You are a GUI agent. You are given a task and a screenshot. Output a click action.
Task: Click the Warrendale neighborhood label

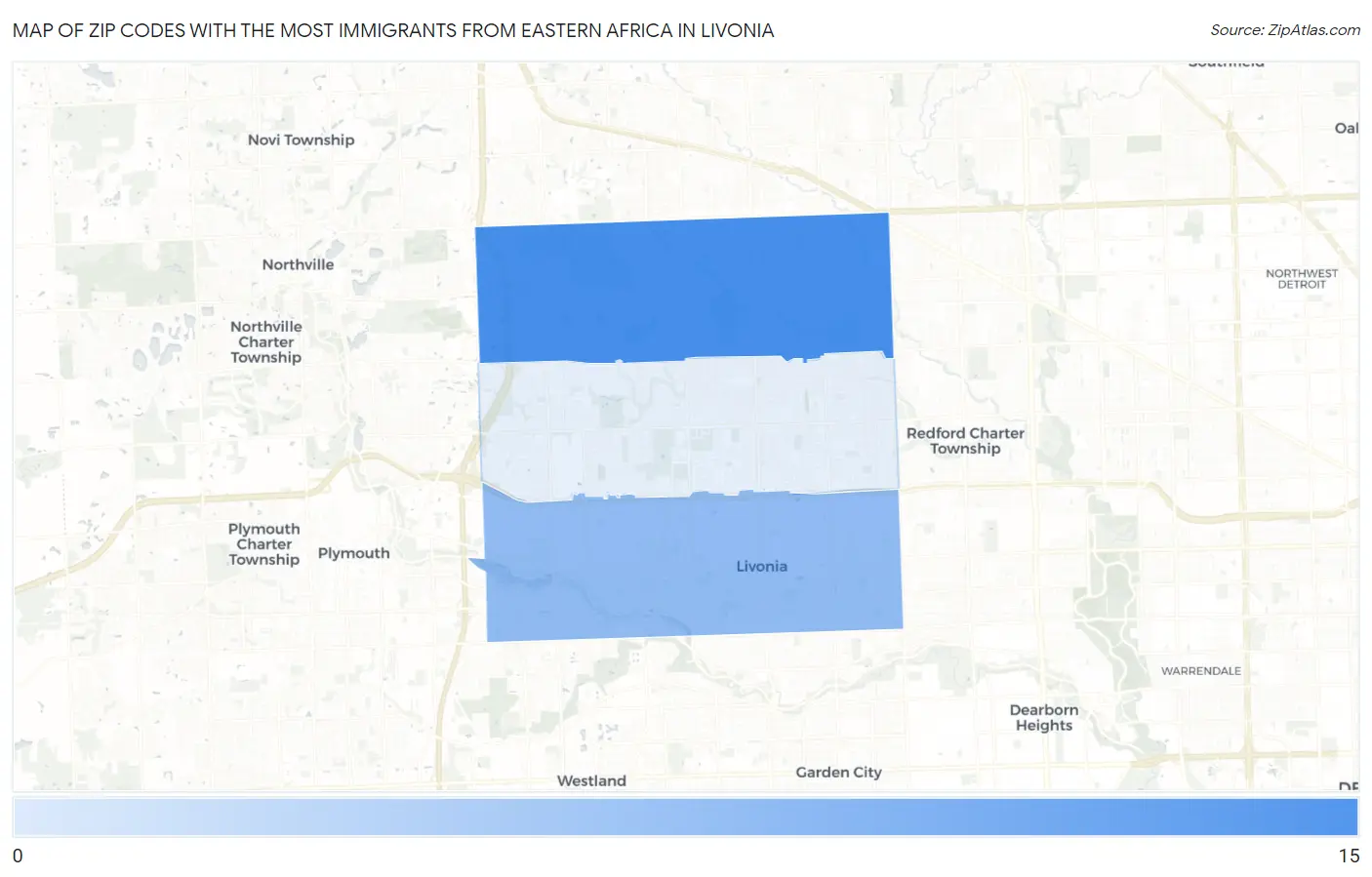pyautogui.click(x=1201, y=671)
